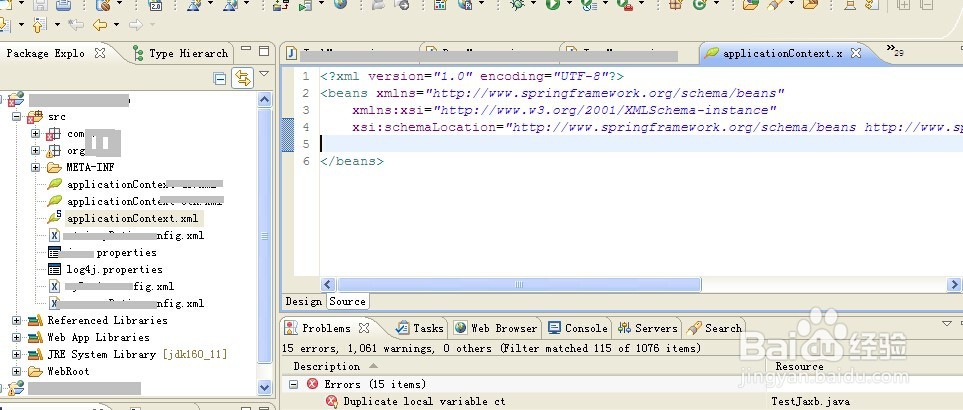Click the editor scrollbar left arrow
Viewport: 963px width, 410px height.
tap(327, 285)
